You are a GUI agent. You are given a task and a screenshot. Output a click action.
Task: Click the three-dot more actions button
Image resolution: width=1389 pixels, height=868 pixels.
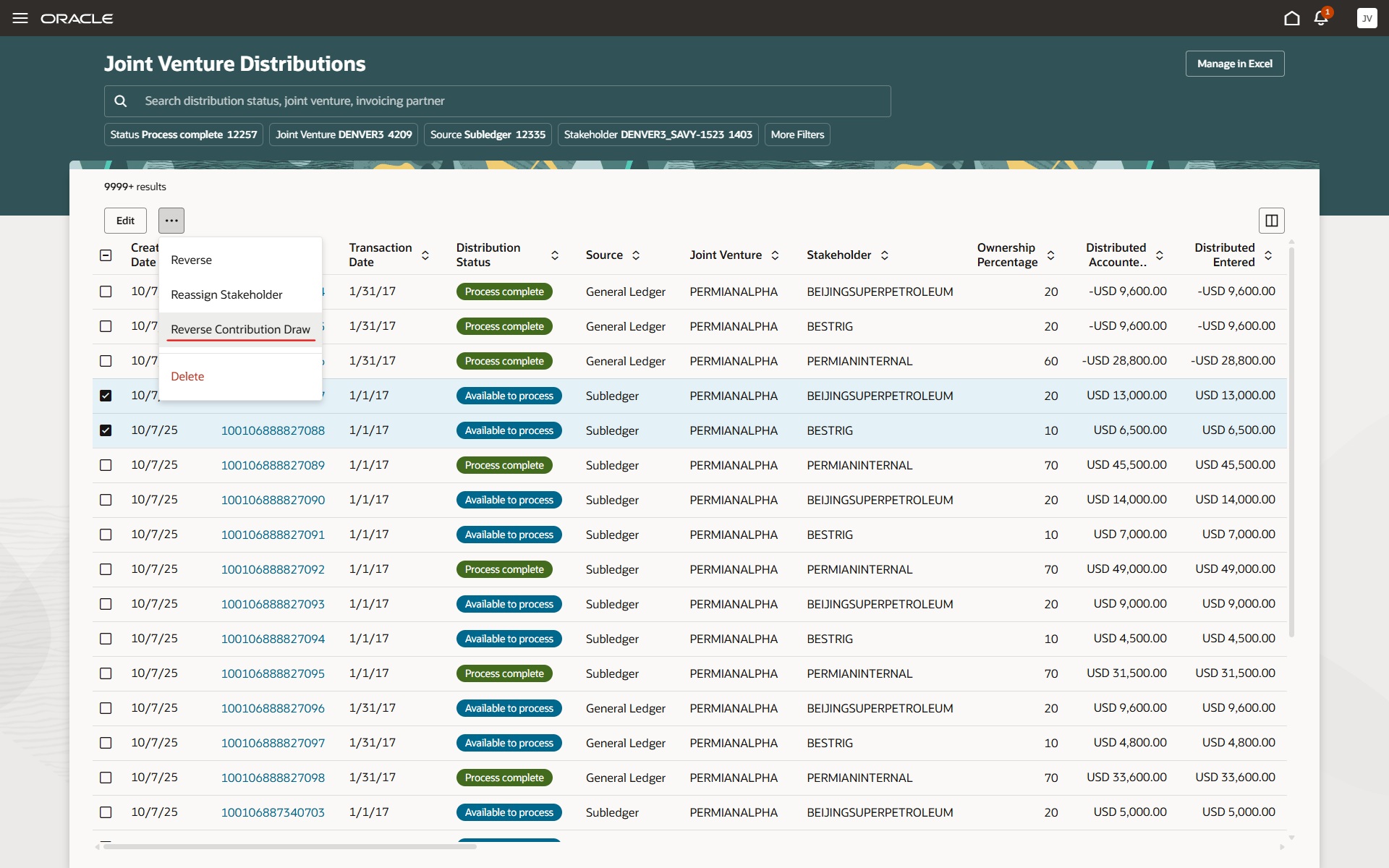(171, 221)
